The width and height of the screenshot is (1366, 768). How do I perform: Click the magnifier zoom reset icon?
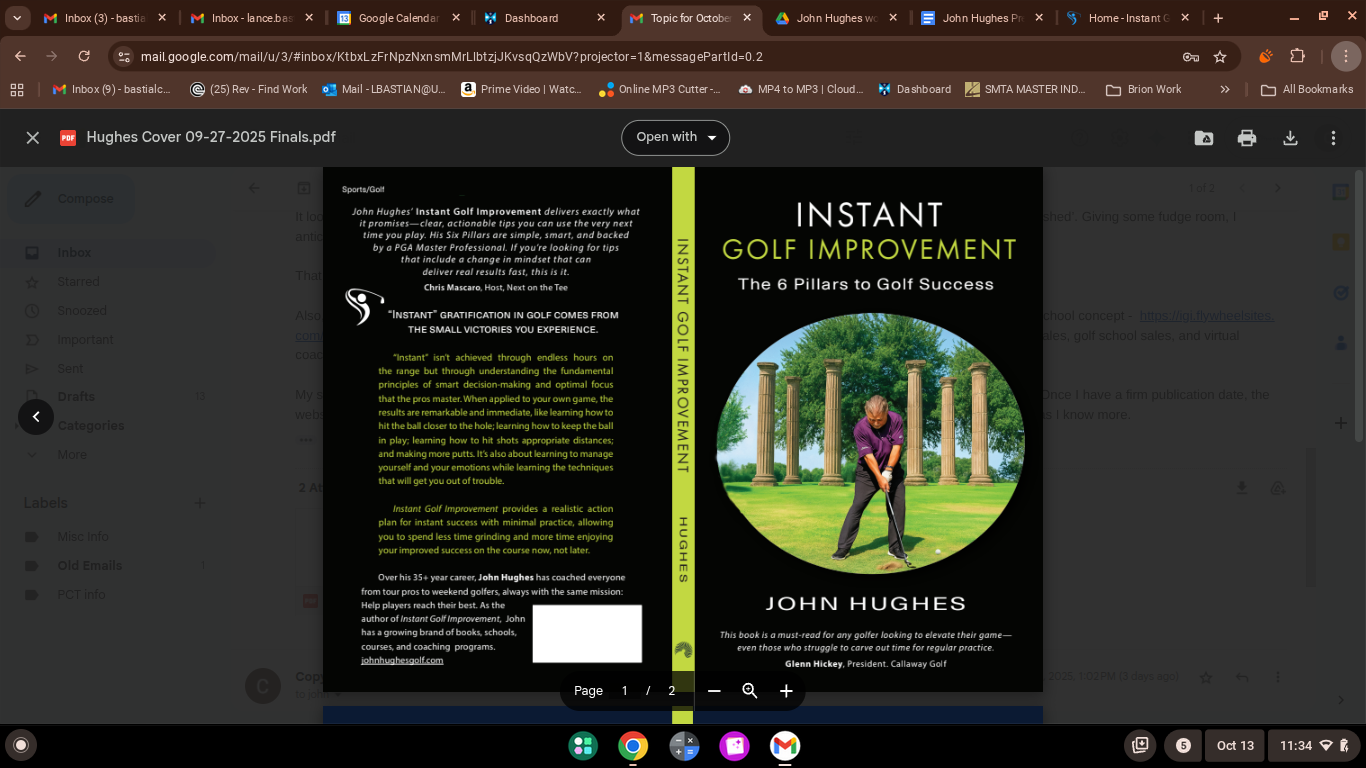pos(750,691)
